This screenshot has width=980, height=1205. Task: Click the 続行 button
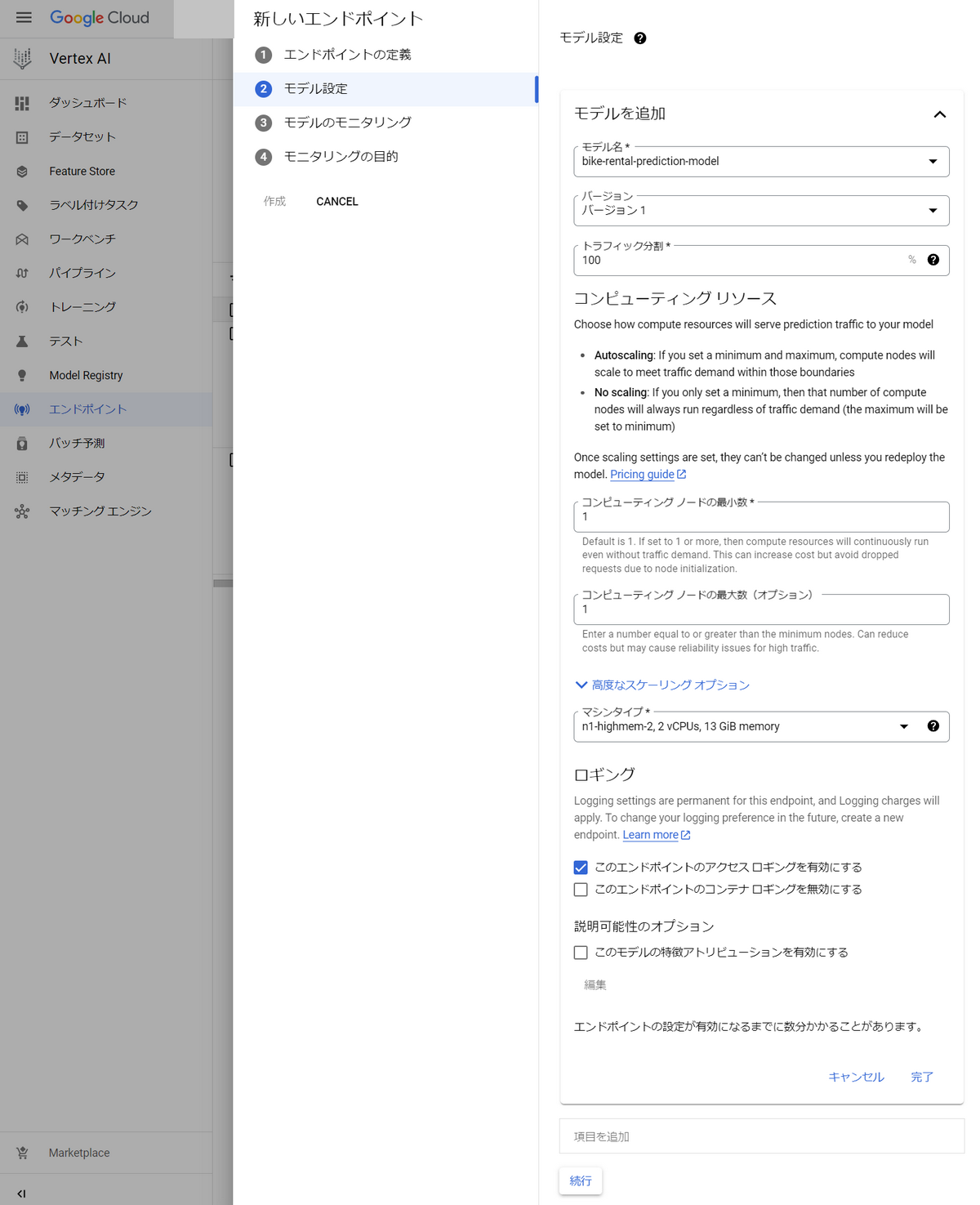coord(581,1180)
